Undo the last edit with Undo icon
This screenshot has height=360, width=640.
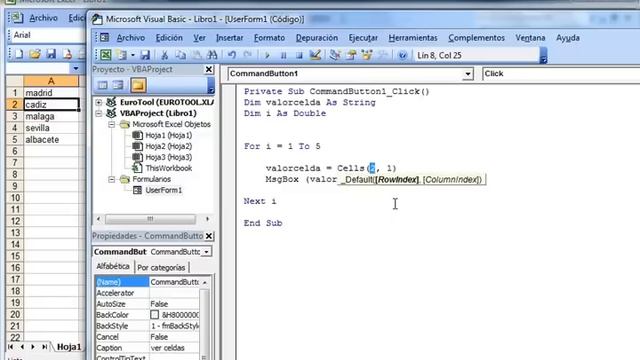232,55
